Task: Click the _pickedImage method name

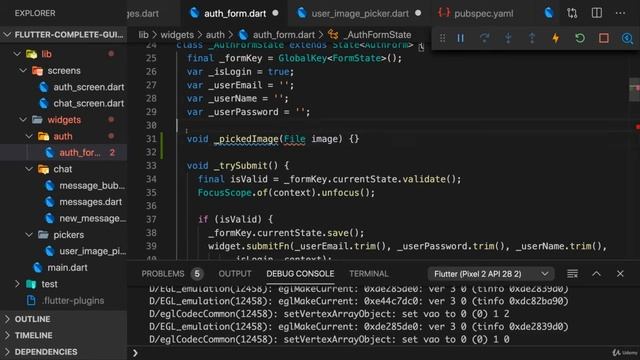Action: (x=246, y=139)
